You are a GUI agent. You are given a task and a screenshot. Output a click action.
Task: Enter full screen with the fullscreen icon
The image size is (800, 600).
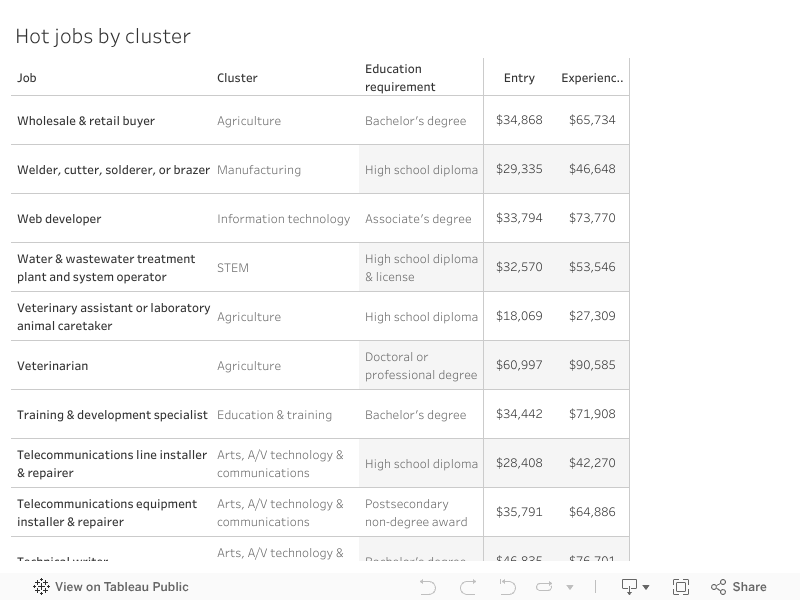[x=681, y=587]
